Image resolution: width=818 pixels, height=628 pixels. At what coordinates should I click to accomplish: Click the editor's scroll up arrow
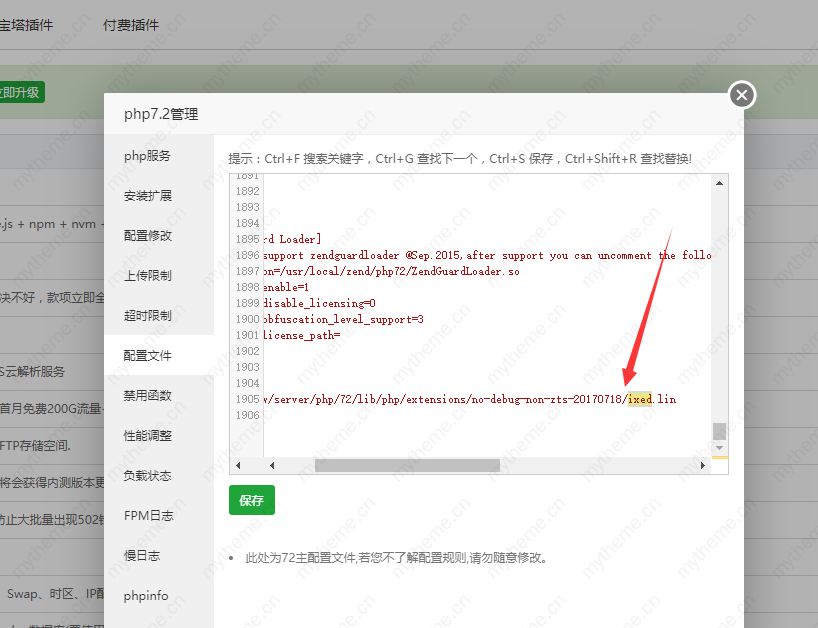(718, 183)
